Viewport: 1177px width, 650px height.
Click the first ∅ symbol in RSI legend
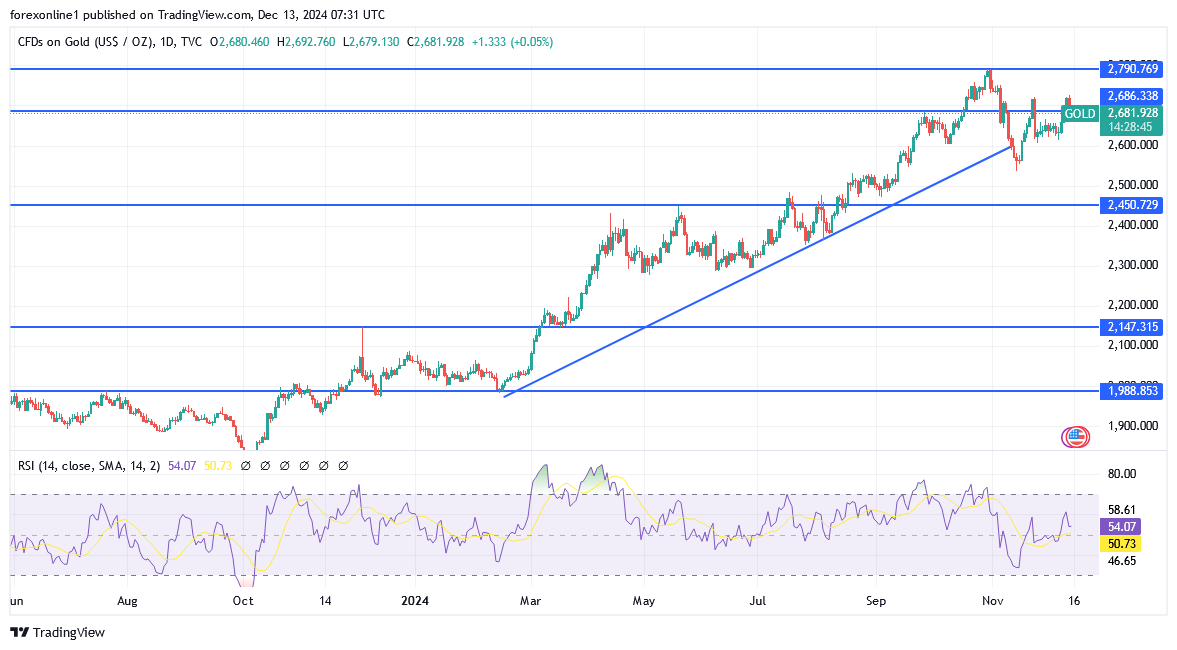245,465
